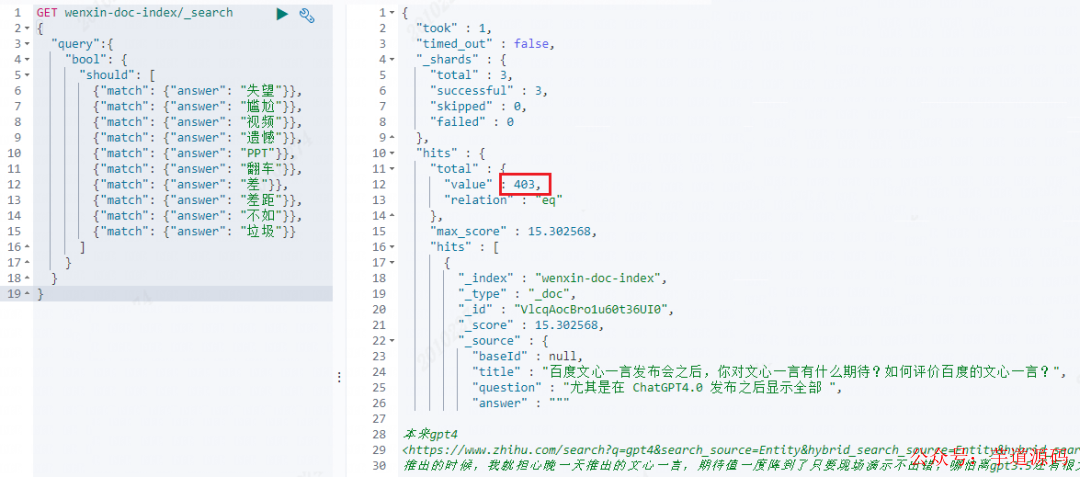The width and height of the screenshot is (1080, 477).
Task: Collapse response root fold arrow at line 1
Action: (393, 13)
